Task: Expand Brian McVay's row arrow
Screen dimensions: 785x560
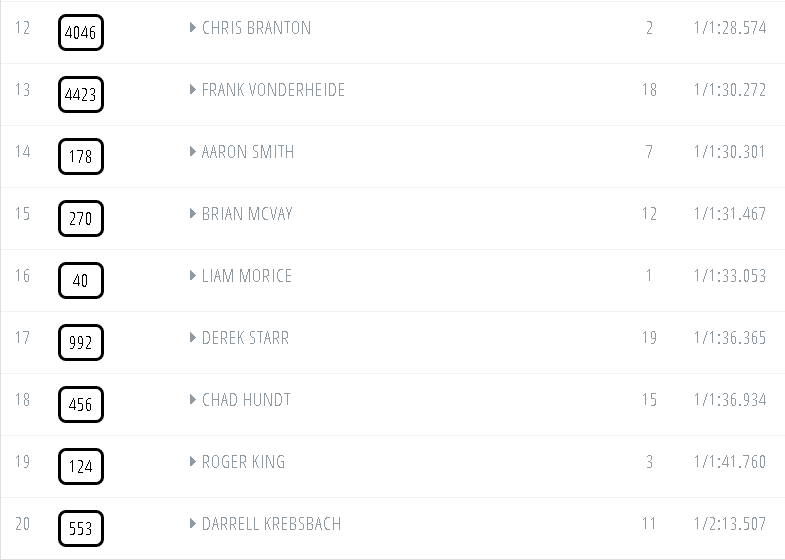Action: 193,214
